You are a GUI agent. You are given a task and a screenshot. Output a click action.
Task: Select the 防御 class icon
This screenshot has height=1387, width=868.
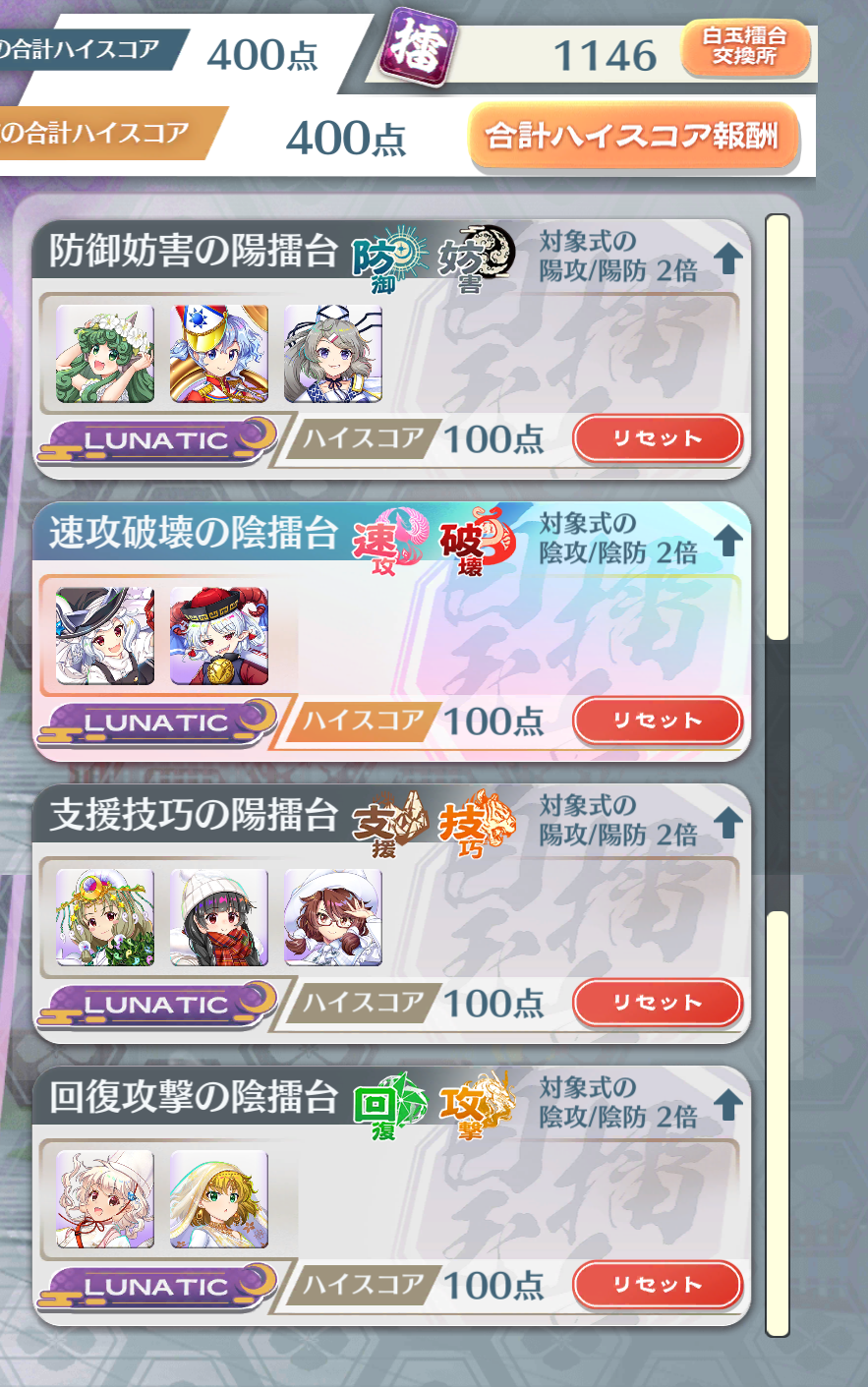click(389, 258)
